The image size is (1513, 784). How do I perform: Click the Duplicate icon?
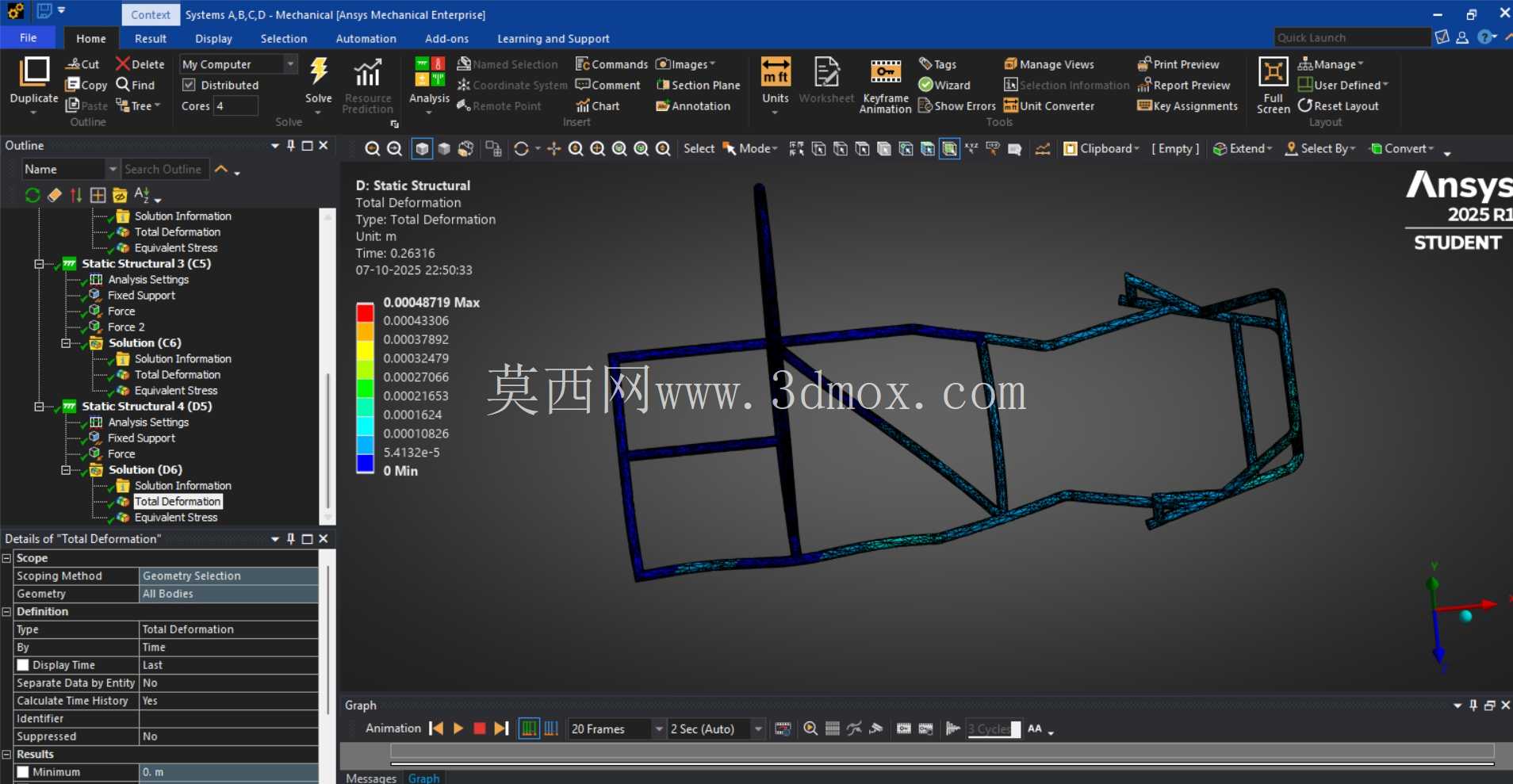tap(34, 71)
